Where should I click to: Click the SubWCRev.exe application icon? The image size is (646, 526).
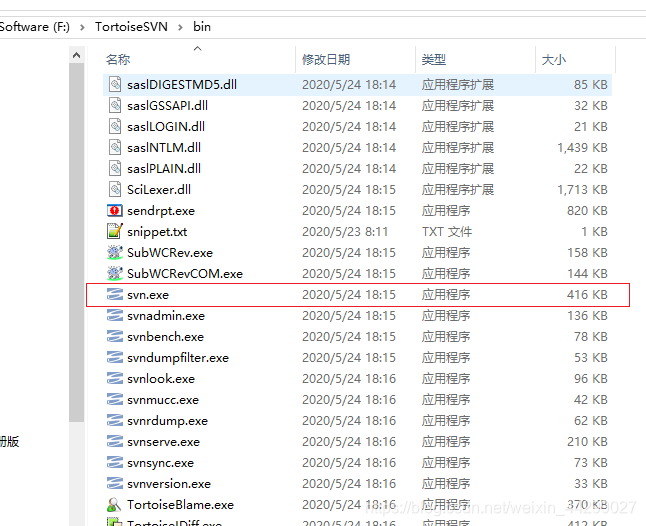pyautogui.click(x=115, y=252)
